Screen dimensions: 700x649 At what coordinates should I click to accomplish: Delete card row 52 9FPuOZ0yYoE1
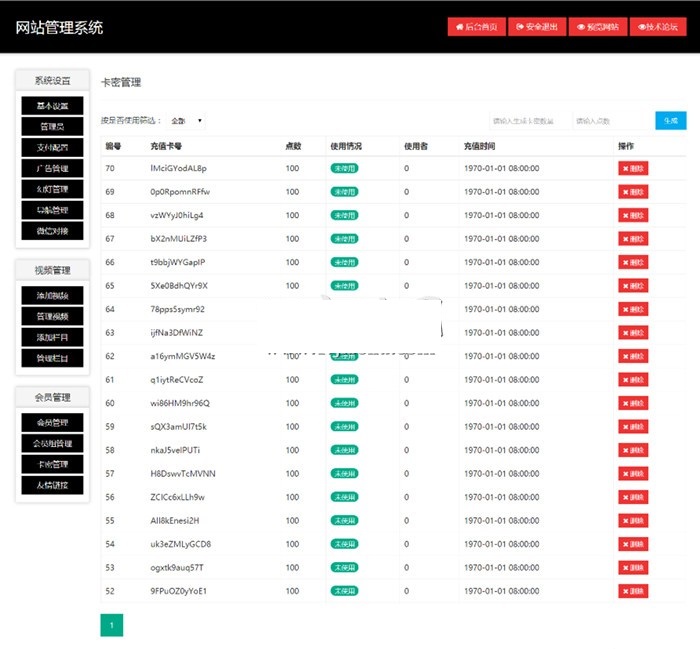[x=633, y=591]
